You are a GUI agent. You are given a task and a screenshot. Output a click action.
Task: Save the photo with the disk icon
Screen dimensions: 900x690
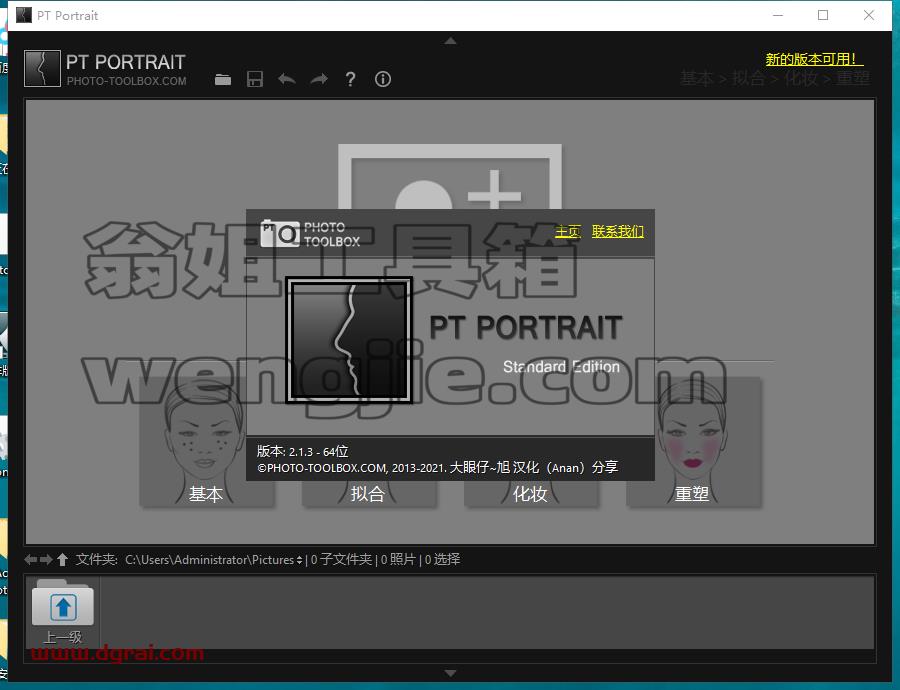pos(255,79)
